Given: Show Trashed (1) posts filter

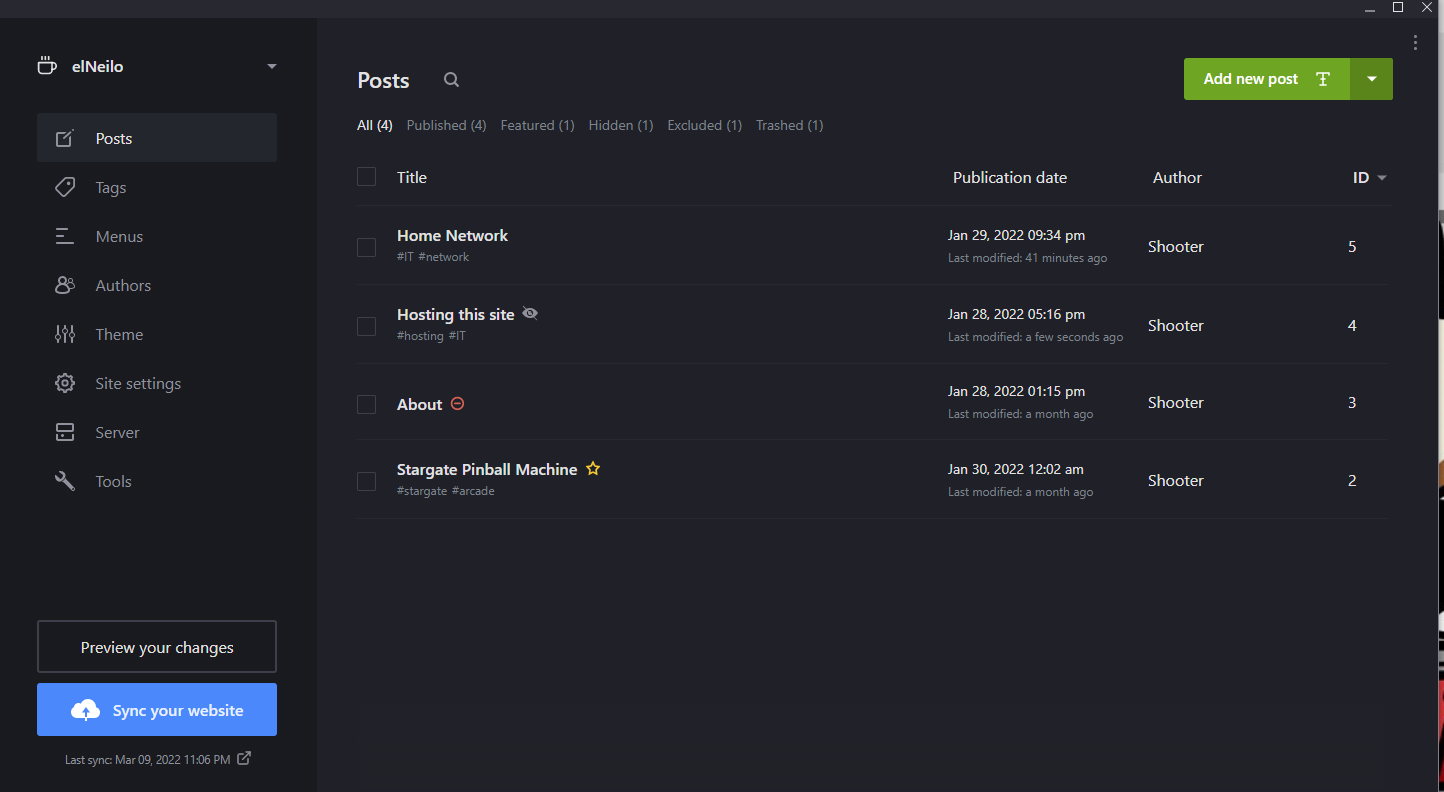Looking at the screenshot, I should point(789,125).
